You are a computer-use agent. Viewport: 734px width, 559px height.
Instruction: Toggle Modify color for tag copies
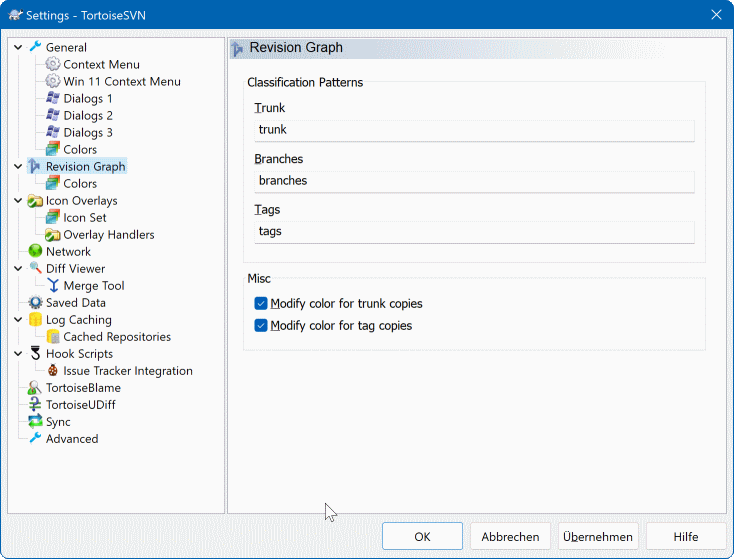261,325
